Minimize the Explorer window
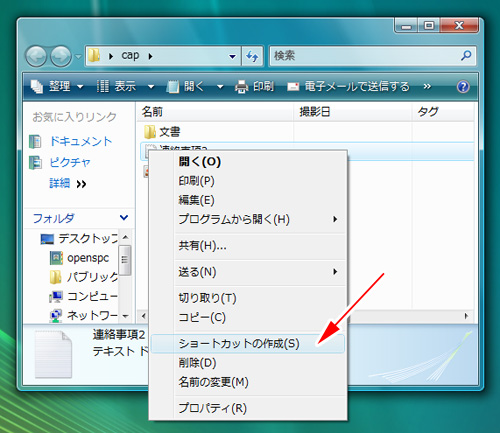 (x=406, y=26)
